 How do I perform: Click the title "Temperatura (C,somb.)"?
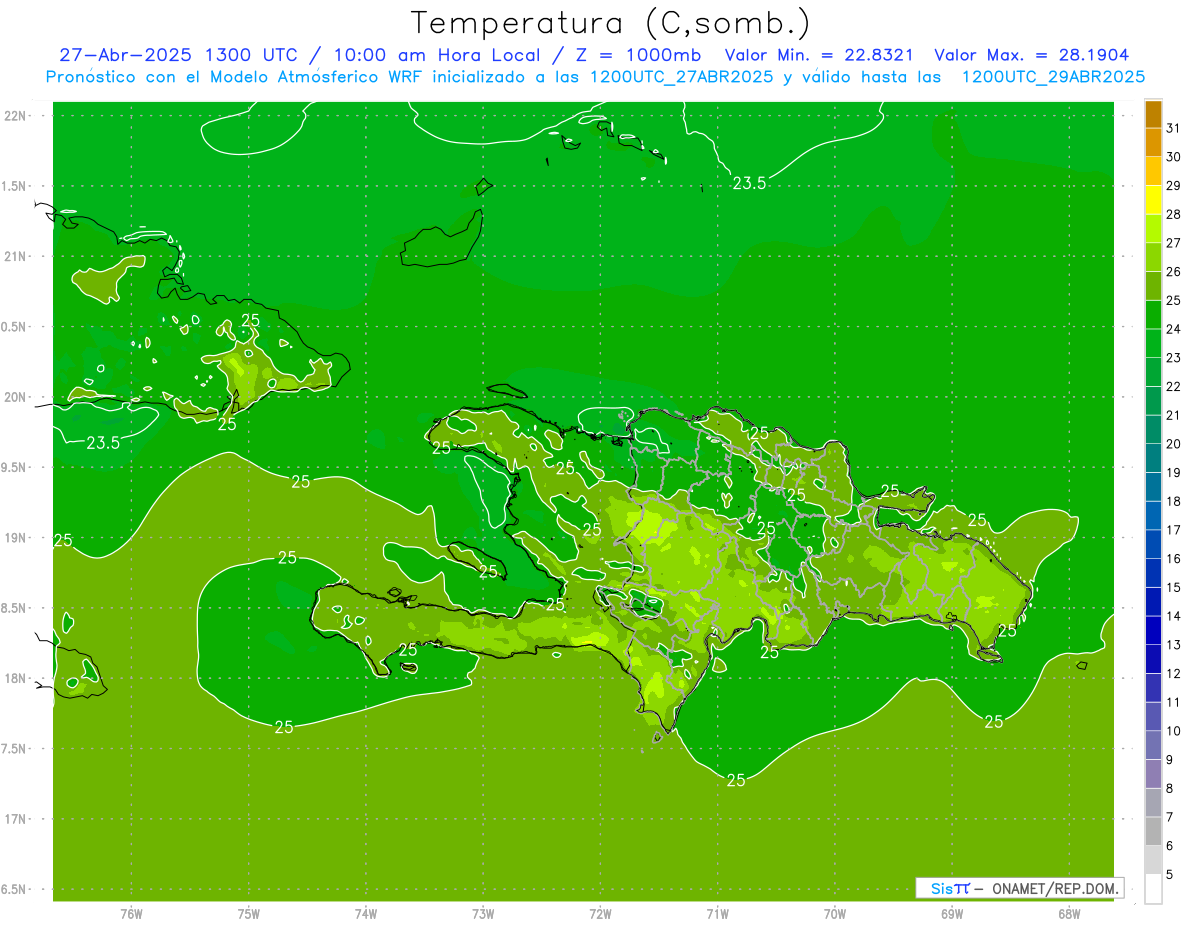pyautogui.click(x=610, y=23)
